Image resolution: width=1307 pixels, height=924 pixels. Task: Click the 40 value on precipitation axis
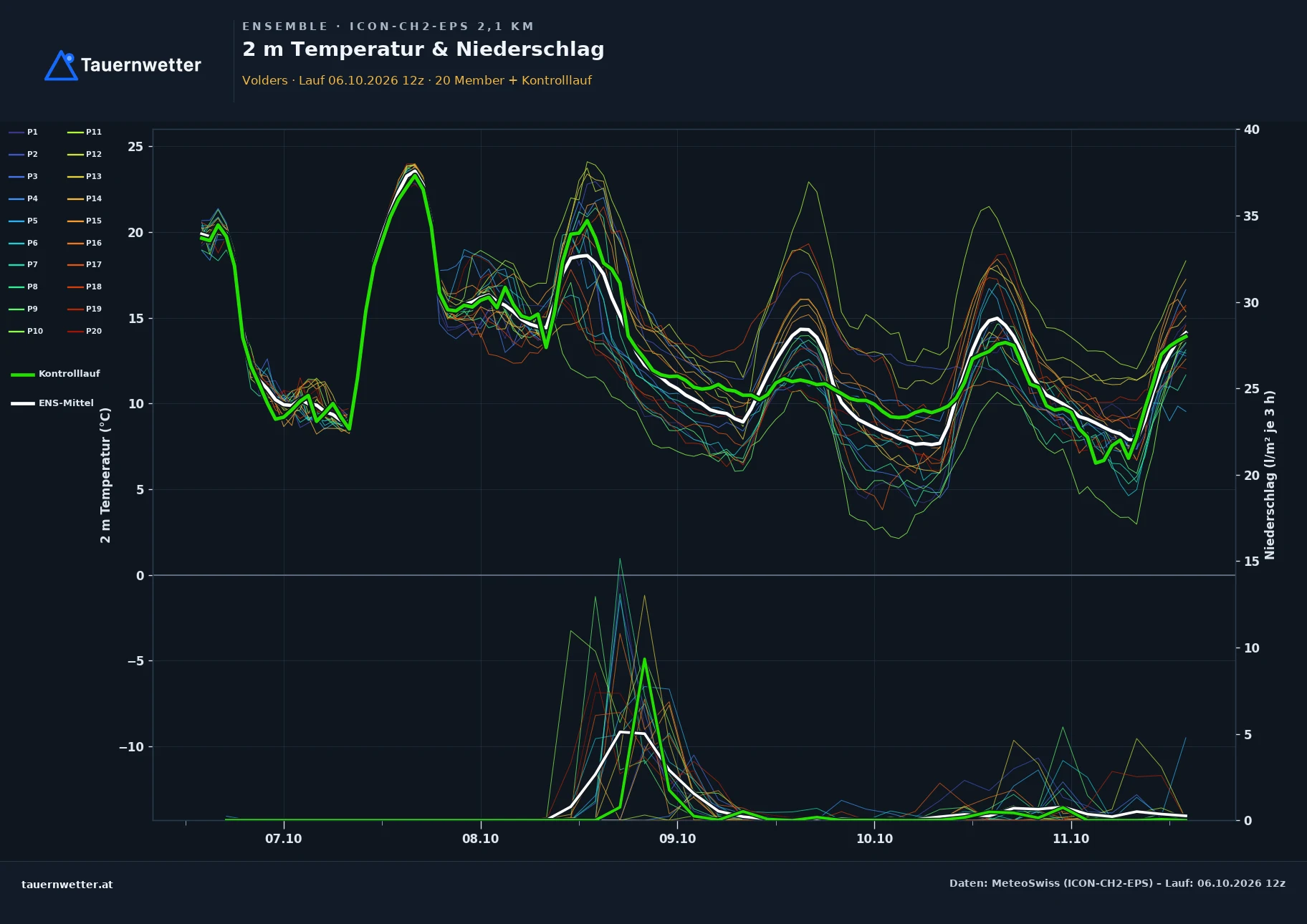[1252, 130]
